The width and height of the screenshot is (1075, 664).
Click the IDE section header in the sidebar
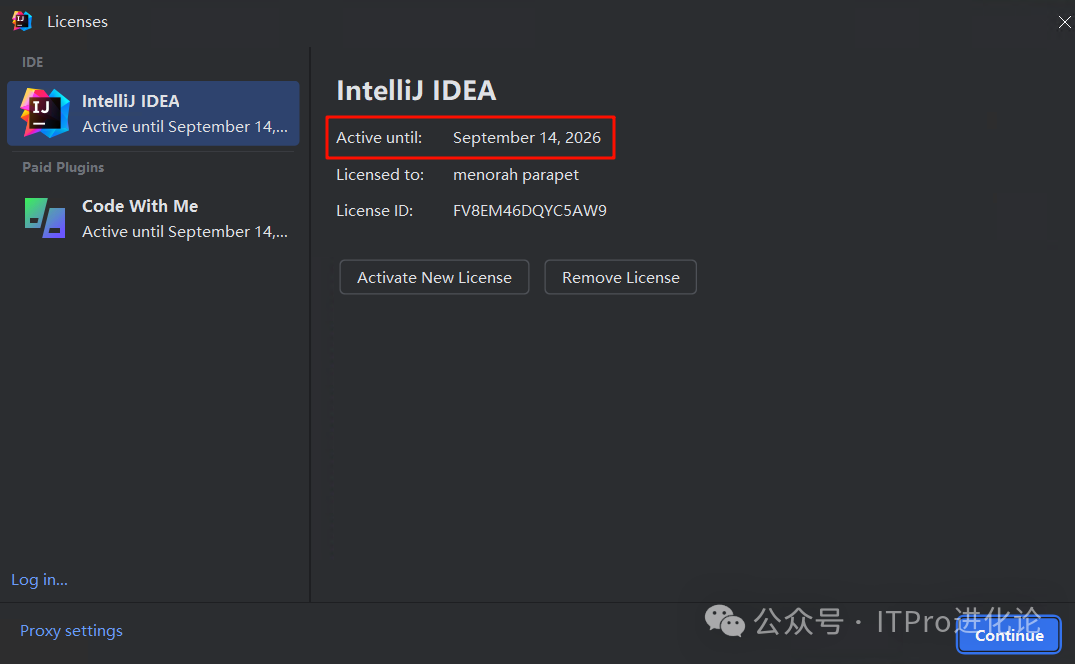tap(33, 62)
